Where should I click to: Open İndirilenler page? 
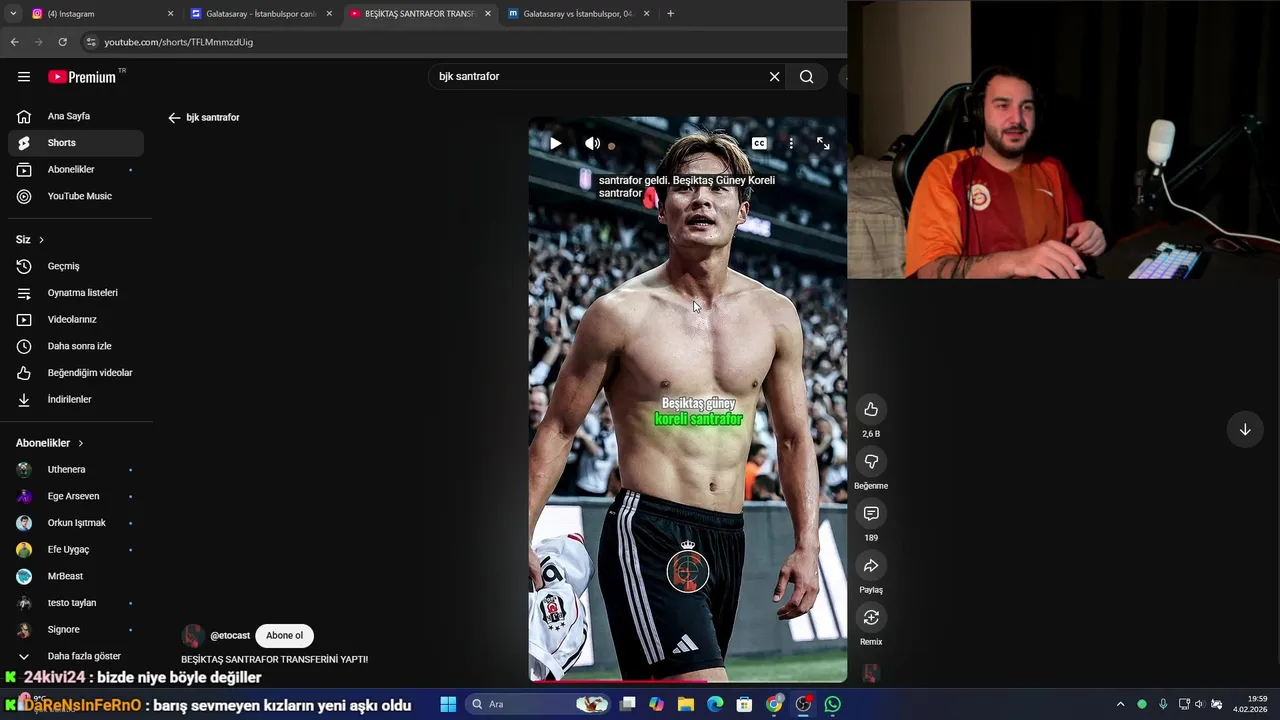[x=76, y=400]
